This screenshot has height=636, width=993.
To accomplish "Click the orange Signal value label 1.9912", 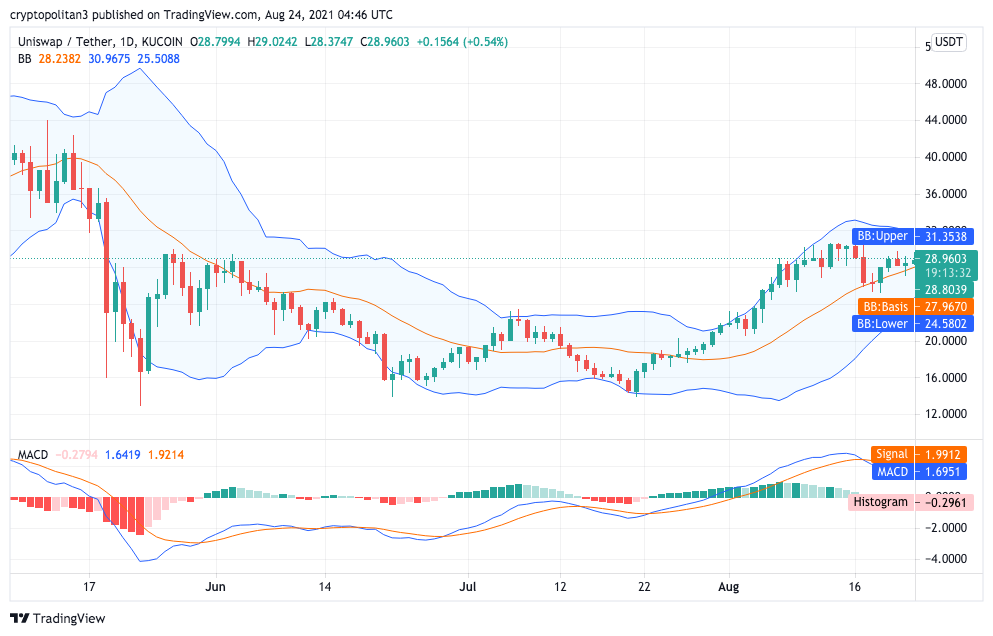I will point(918,454).
